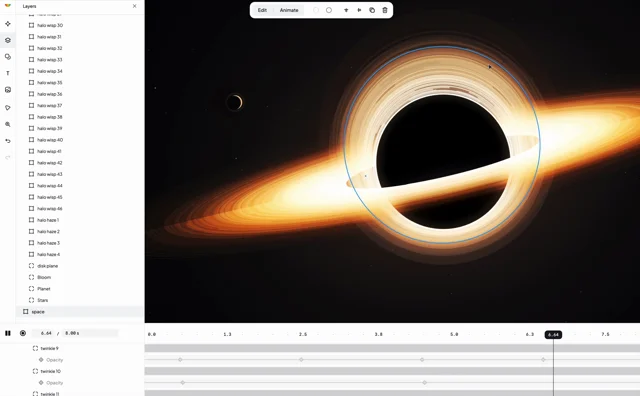Viewport: 640px width, 396px height.
Task: Click the redo arrow in the sidebar
Action: (8, 158)
